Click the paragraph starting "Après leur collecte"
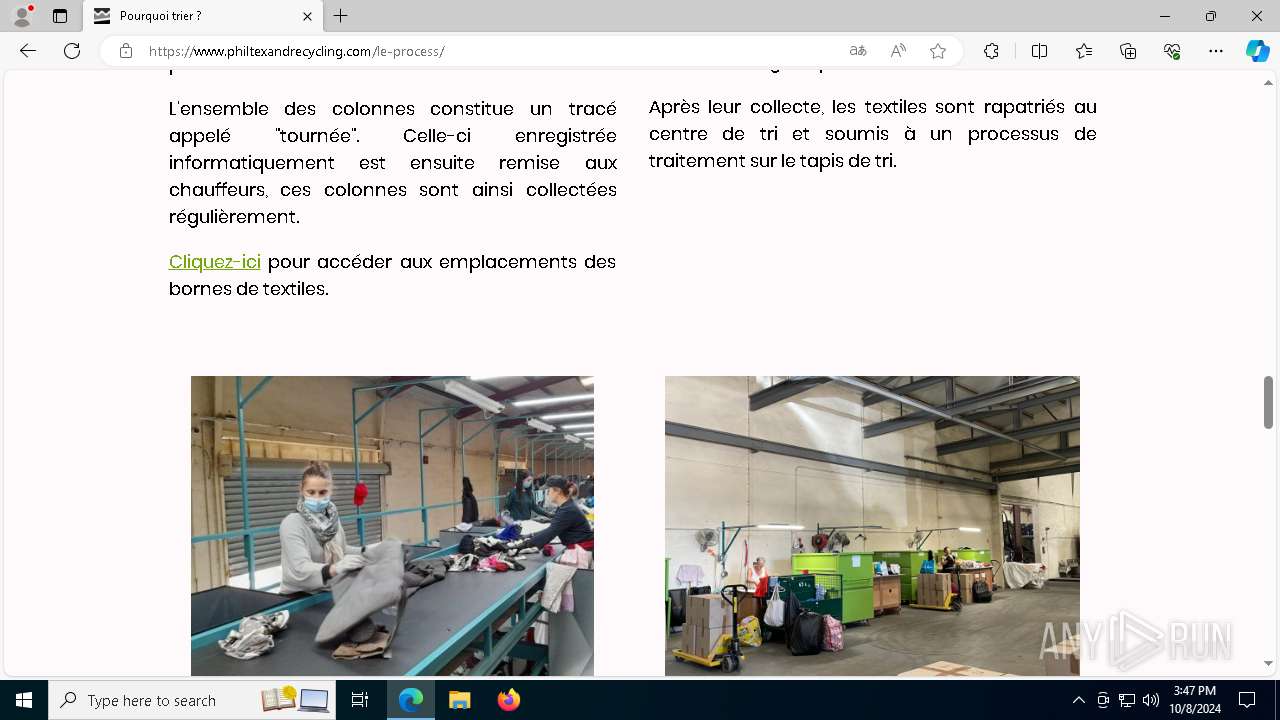Image resolution: width=1280 pixels, height=720 pixels. [x=873, y=133]
